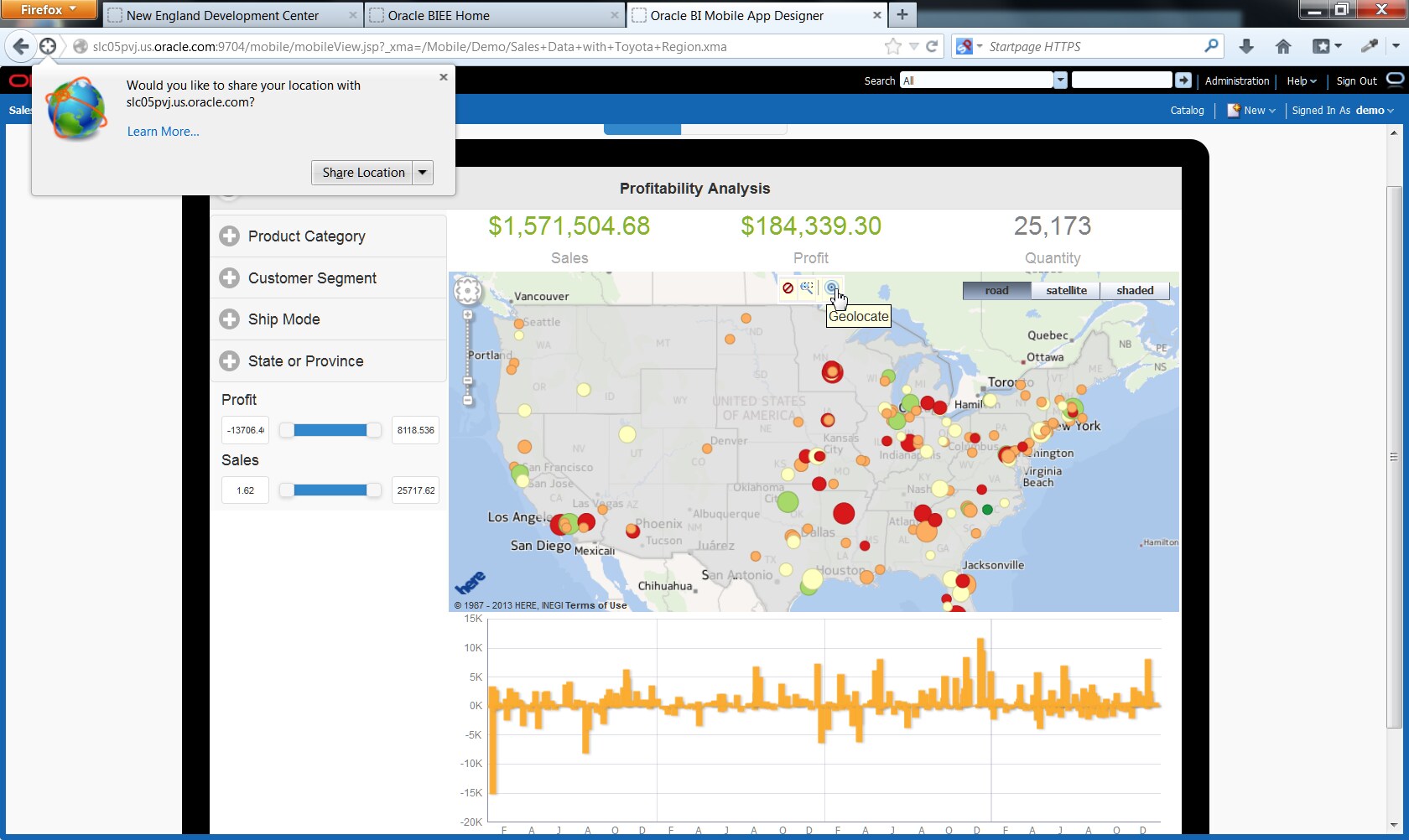Click the Profit minimum value field
Image resolution: width=1409 pixels, height=840 pixels.
tap(245, 430)
